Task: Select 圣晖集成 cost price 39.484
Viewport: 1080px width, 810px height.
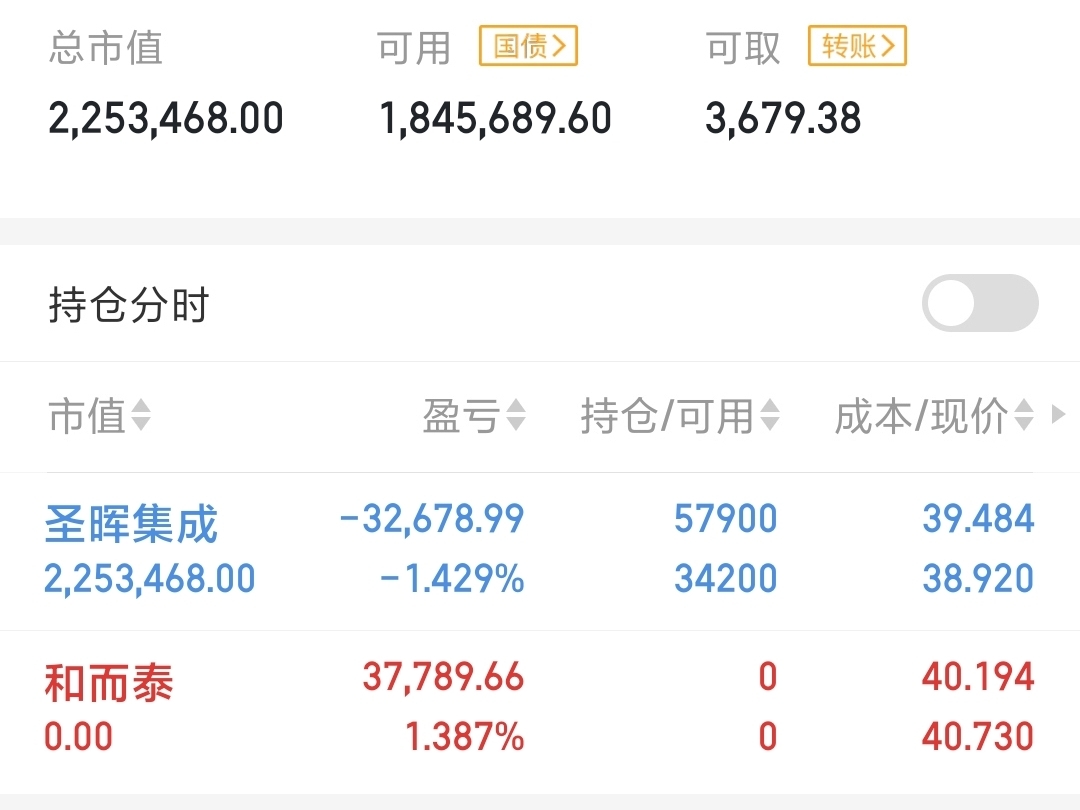Action: click(978, 519)
